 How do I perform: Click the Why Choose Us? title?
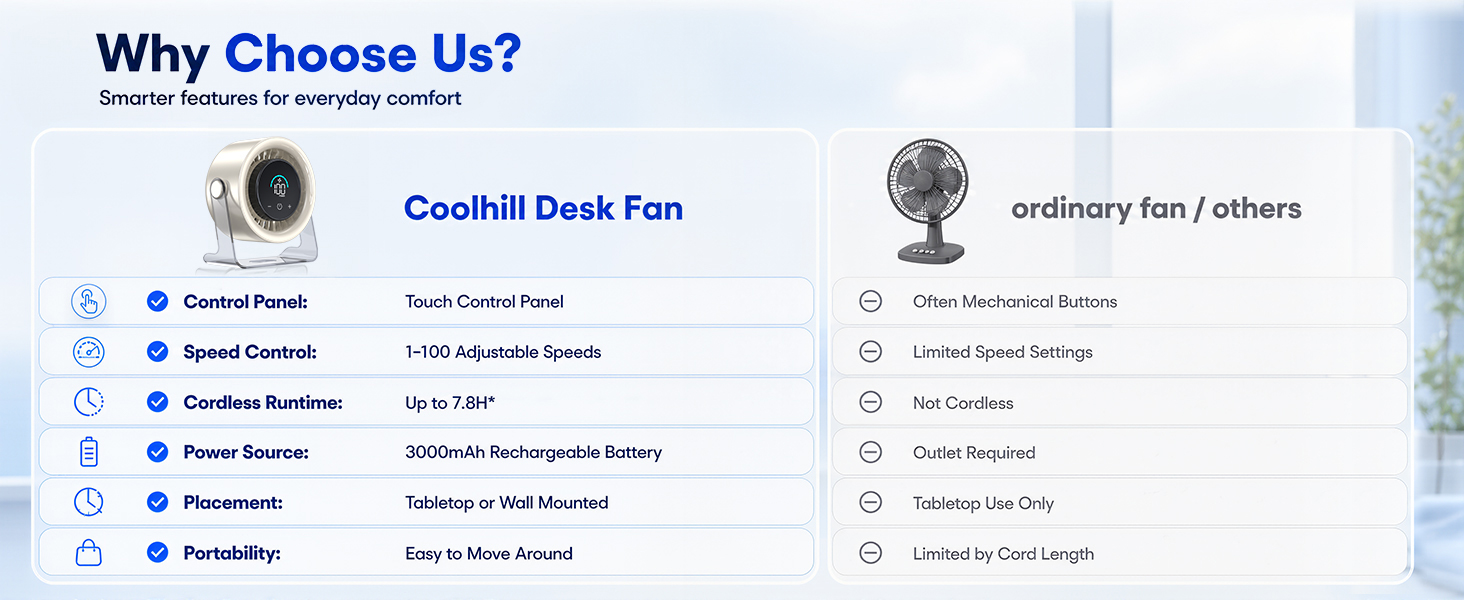(x=309, y=54)
